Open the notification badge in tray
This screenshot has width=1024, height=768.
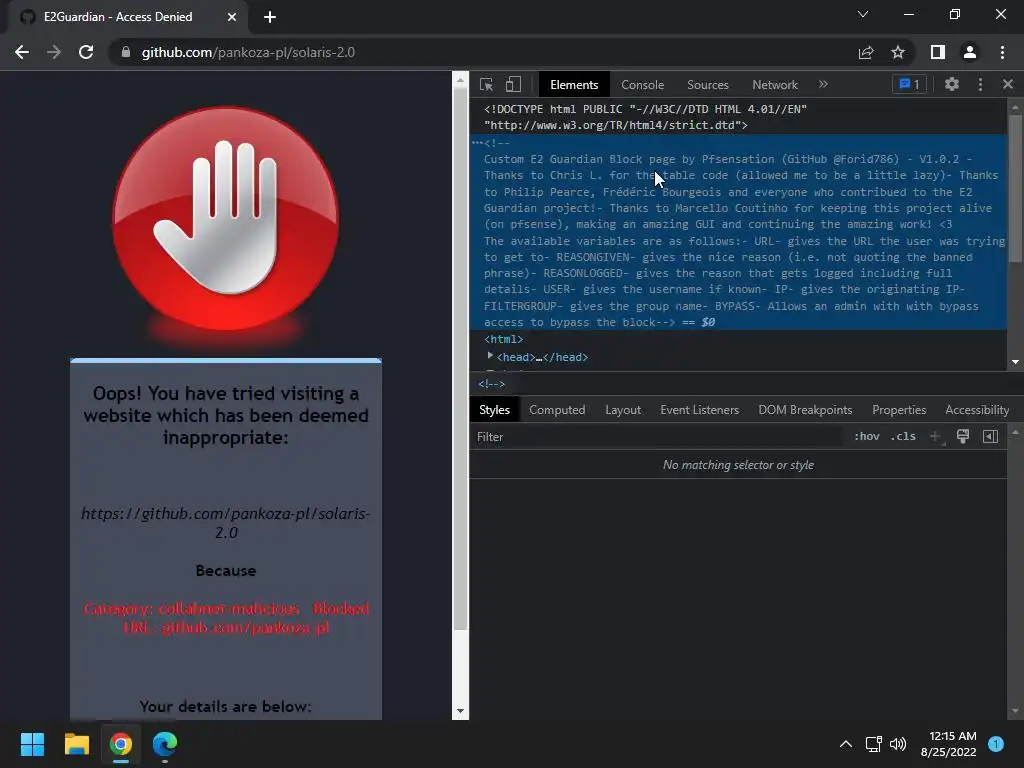click(996, 744)
